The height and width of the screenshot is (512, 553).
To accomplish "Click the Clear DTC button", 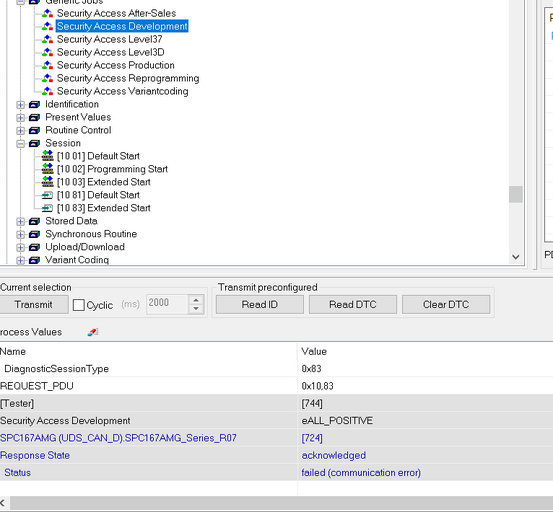I will click(x=446, y=304).
